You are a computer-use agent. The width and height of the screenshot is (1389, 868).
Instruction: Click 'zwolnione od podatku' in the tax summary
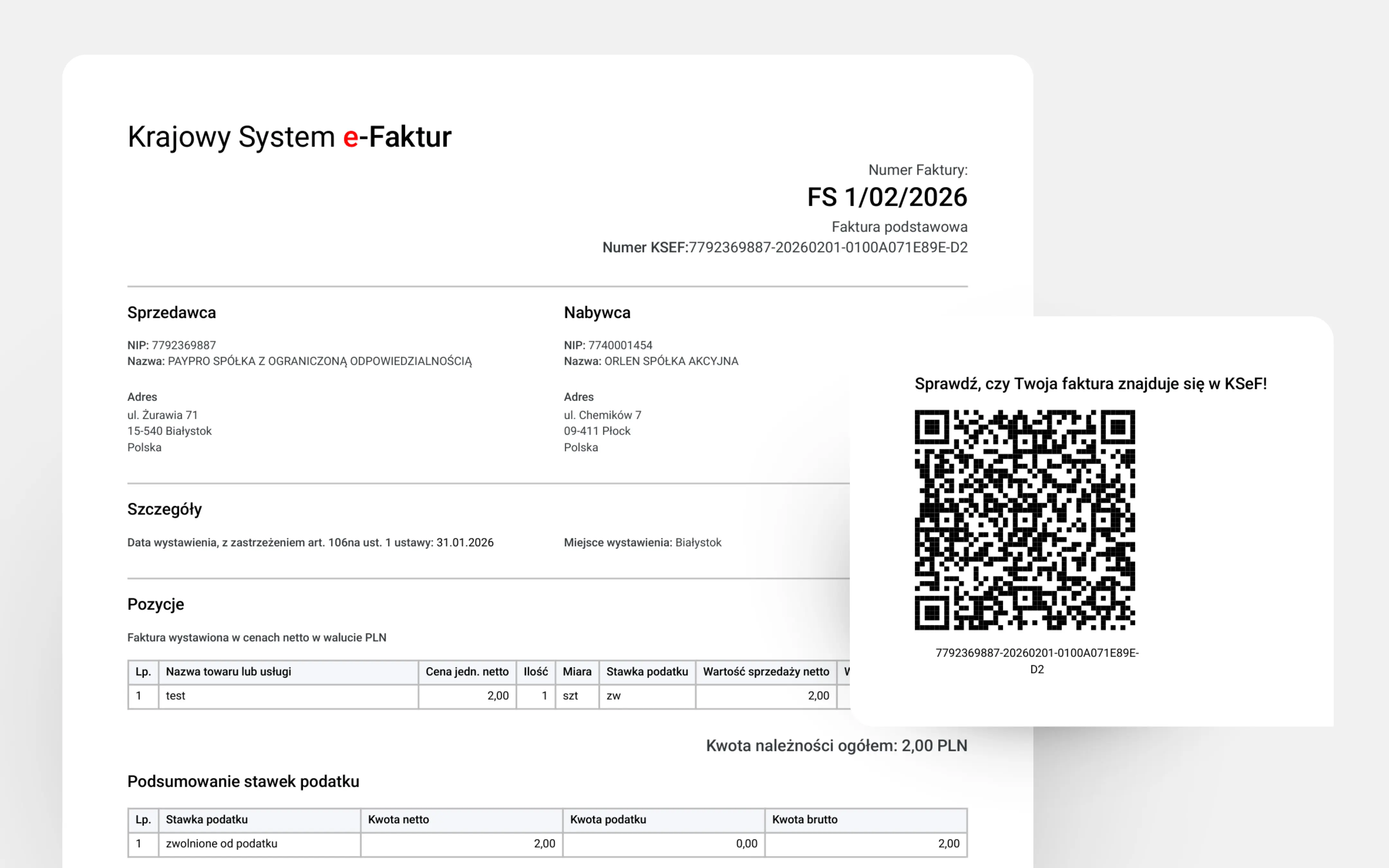(x=221, y=843)
